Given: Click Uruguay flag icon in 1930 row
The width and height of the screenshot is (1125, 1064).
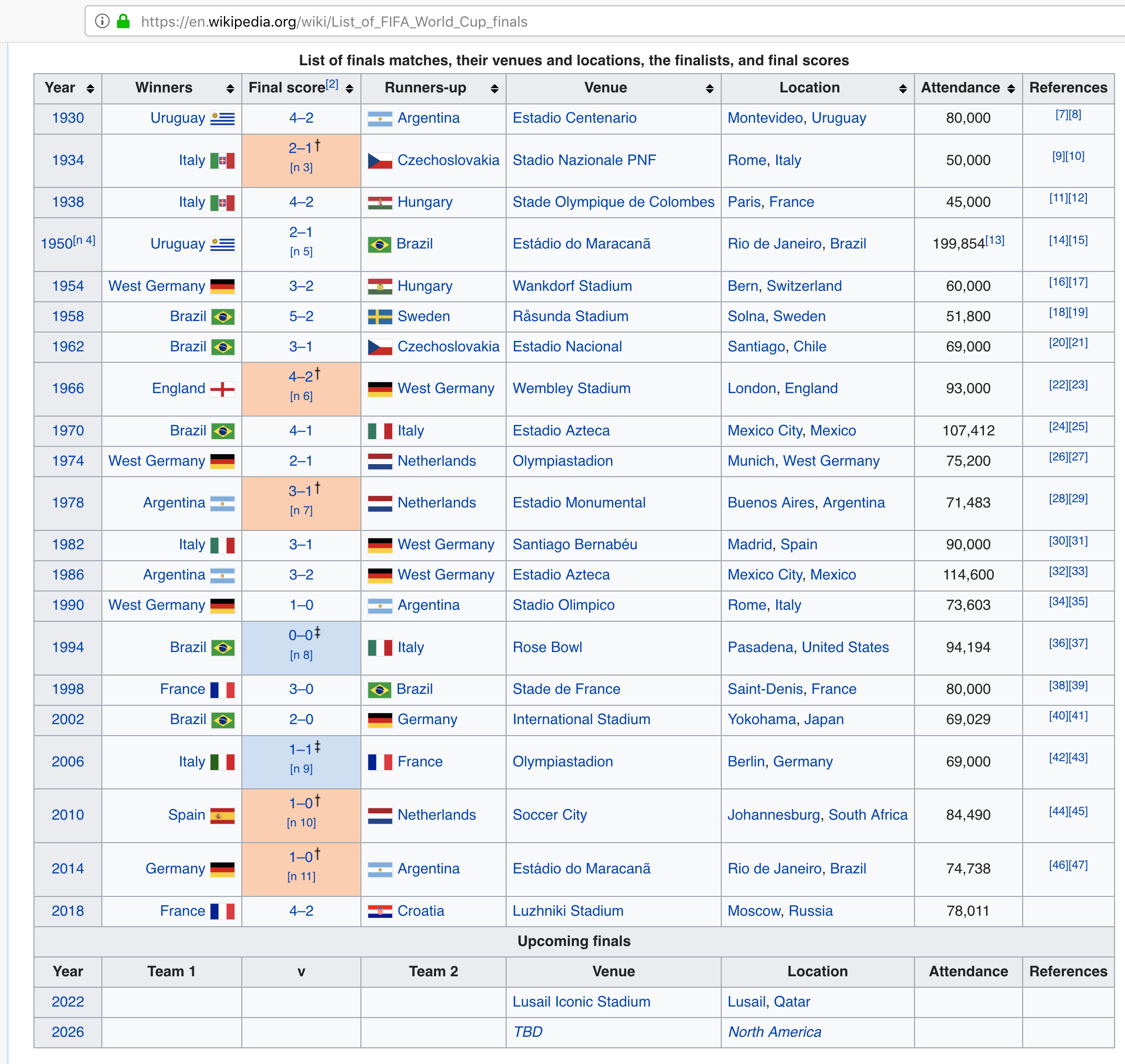Looking at the screenshot, I should 222,119.
